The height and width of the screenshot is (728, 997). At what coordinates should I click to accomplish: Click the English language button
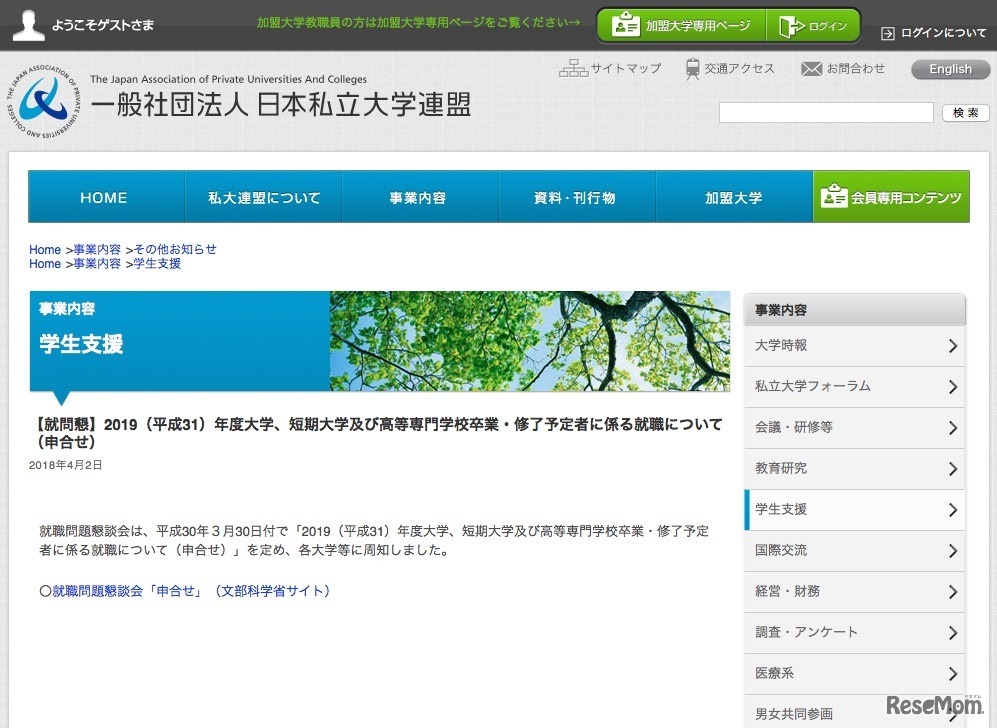[x=948, y=68]
